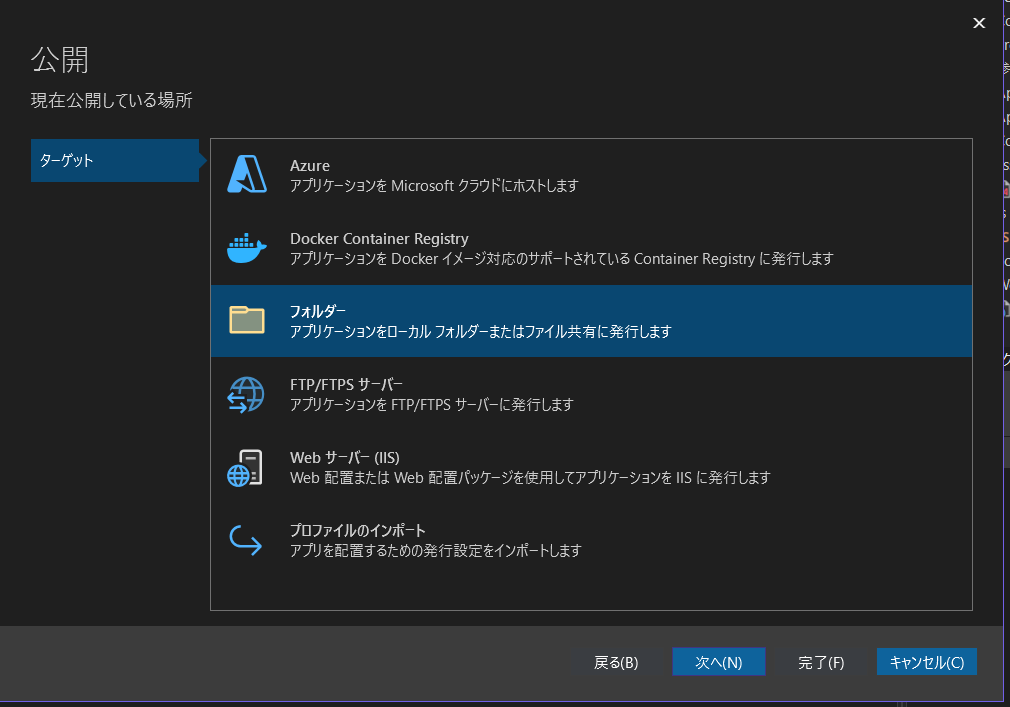Select the ターゲット step tab

pyautogui.click(x=115, y=160)
